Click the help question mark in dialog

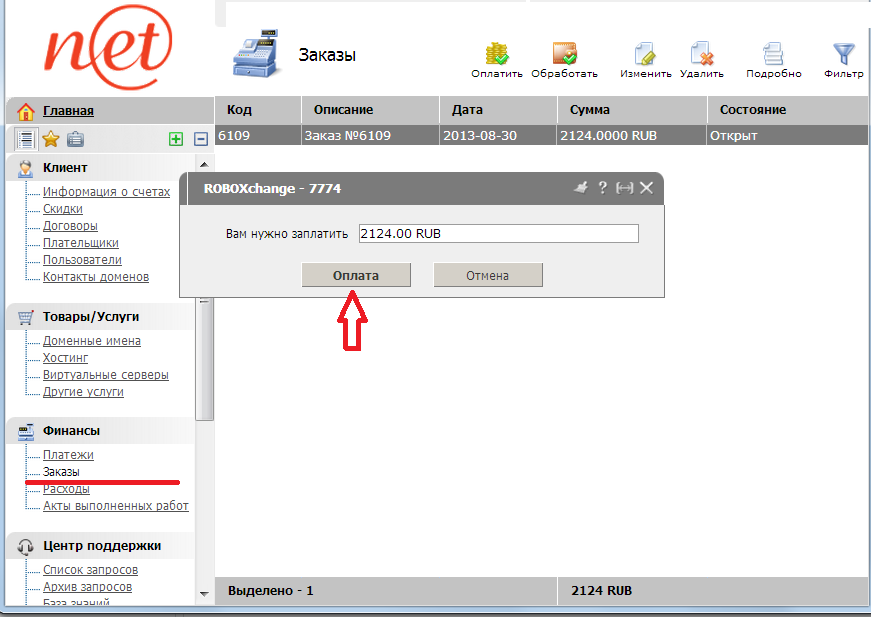602,187
